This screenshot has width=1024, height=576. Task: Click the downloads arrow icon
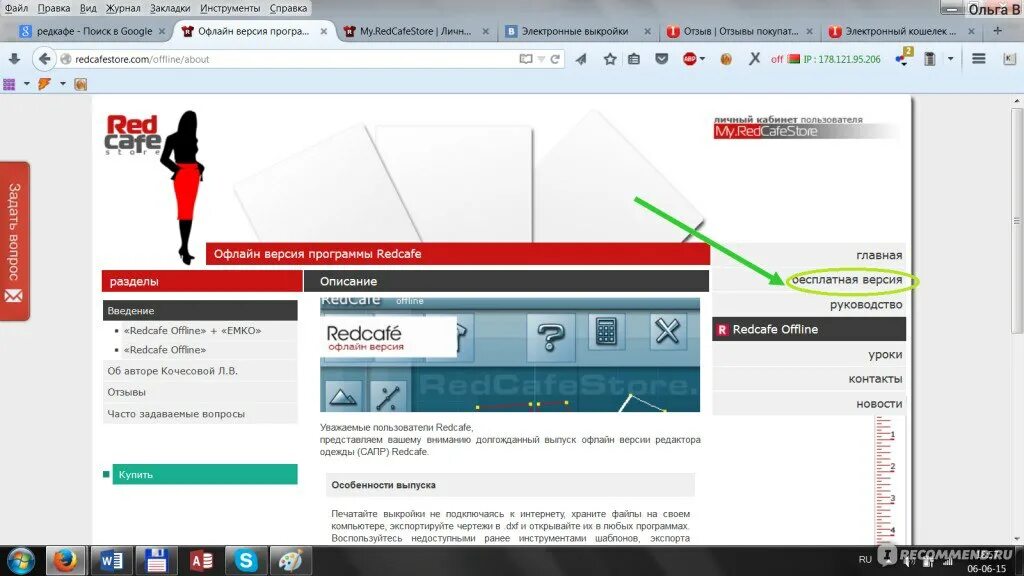pos(14,59)
